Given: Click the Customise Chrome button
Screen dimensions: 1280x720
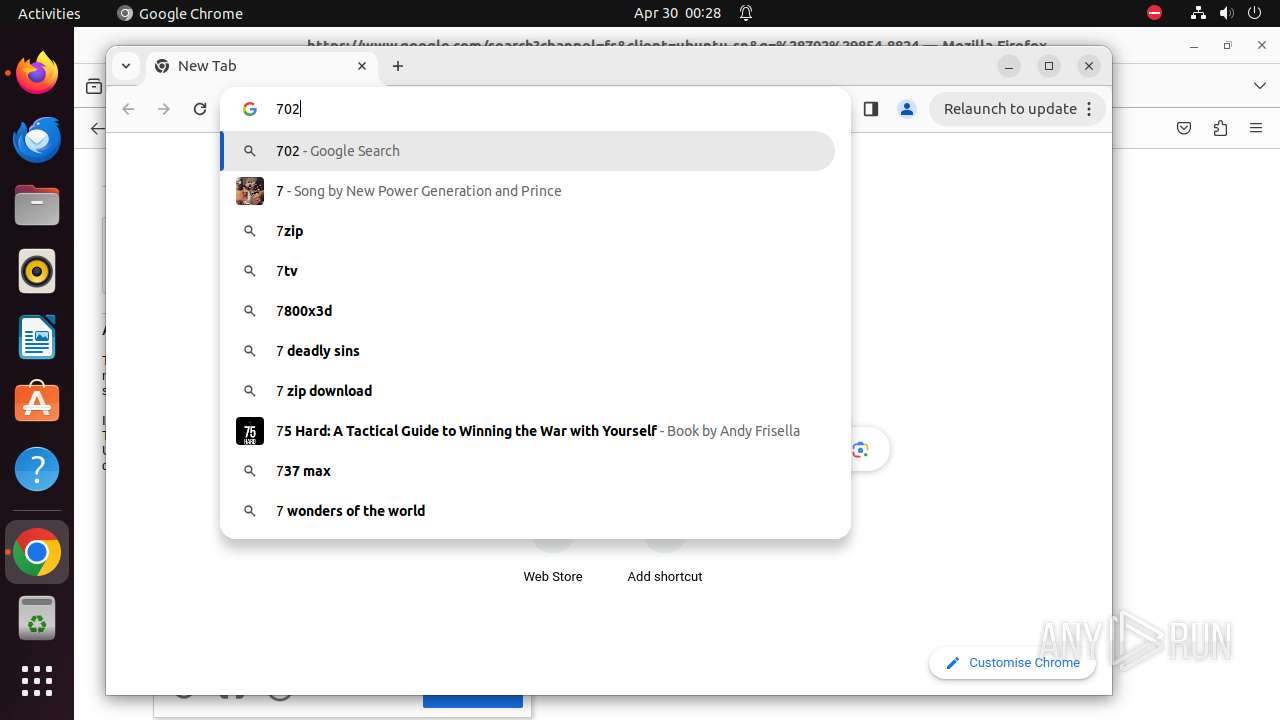Looking at the screenshot, I should tap(1012, 663).
